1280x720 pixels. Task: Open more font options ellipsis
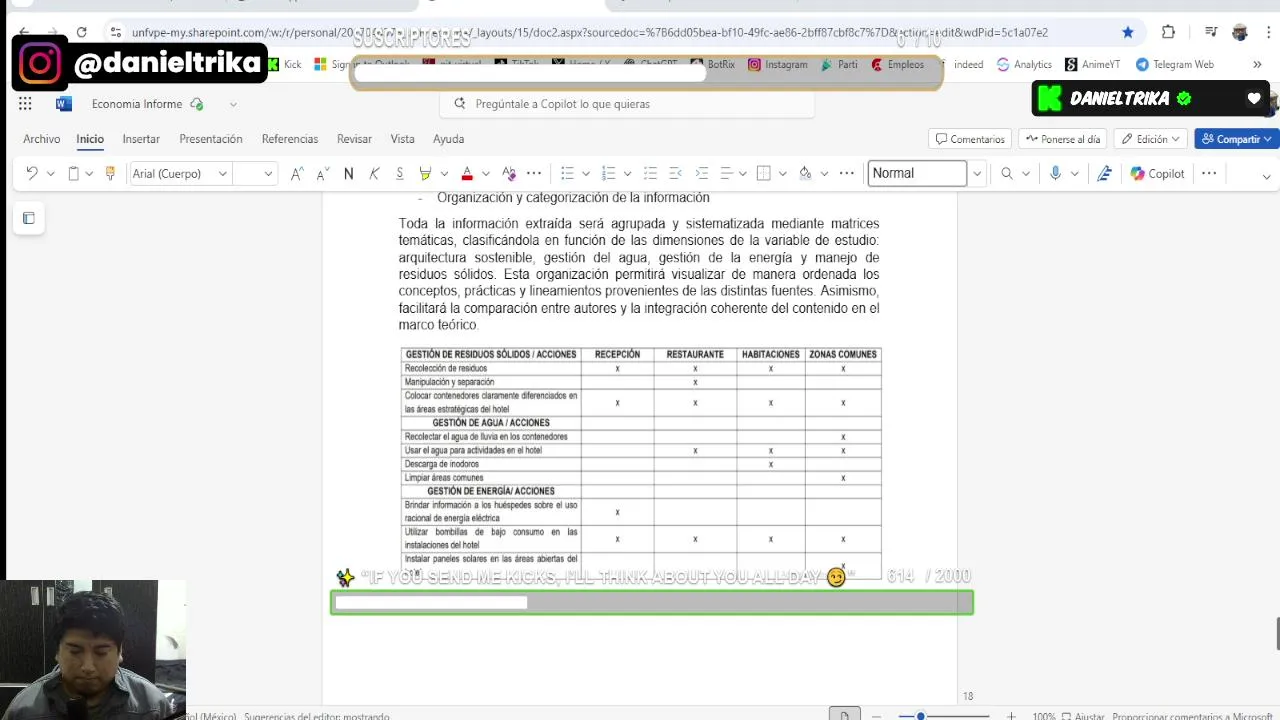coord(534,173)
